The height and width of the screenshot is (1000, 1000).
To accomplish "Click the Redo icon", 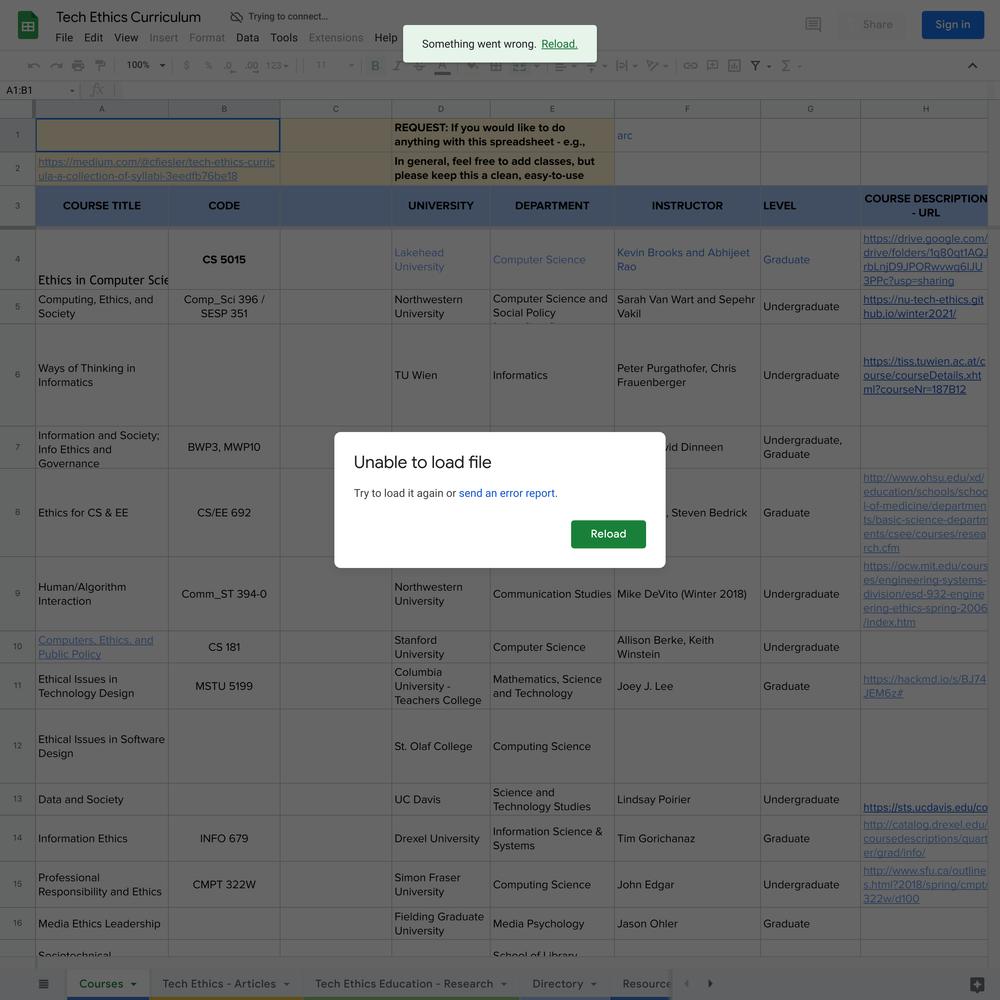I will [x=56, y=66].
